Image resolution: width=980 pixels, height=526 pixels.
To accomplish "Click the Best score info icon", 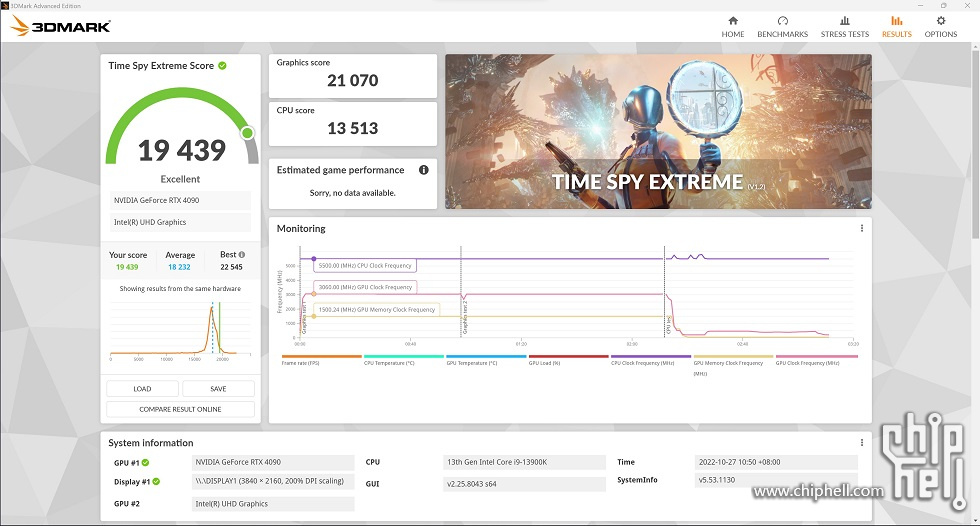I will [x=242, y=255].
